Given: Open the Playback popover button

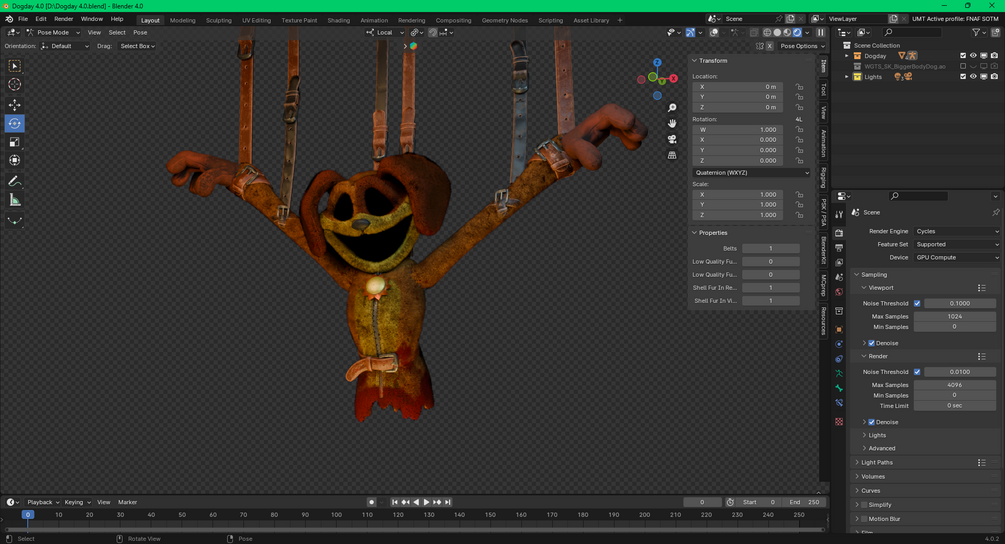Looking at the screenshot, I should (x=43, y=502).
